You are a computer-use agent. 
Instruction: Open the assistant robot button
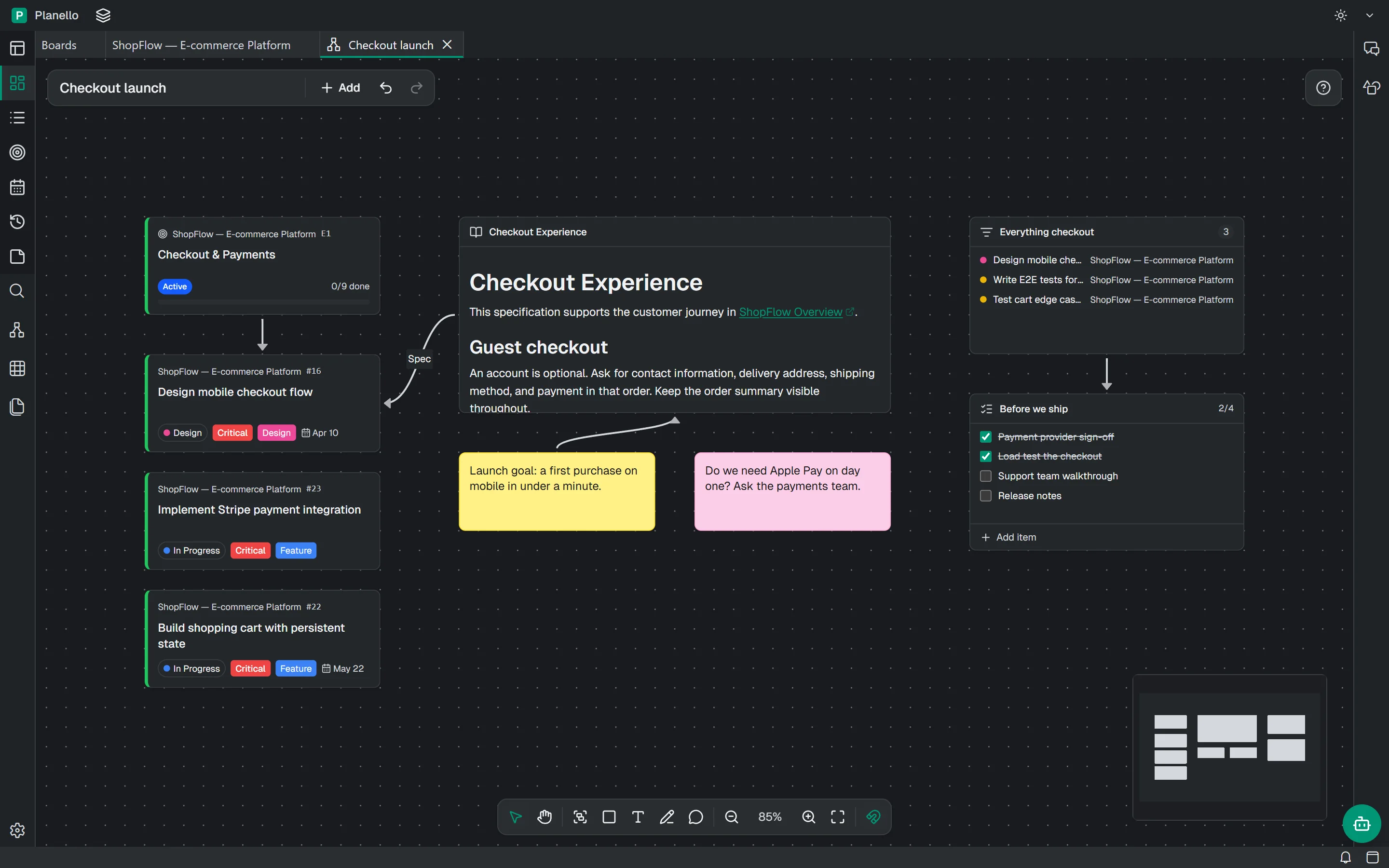(x=1362, y=824)
